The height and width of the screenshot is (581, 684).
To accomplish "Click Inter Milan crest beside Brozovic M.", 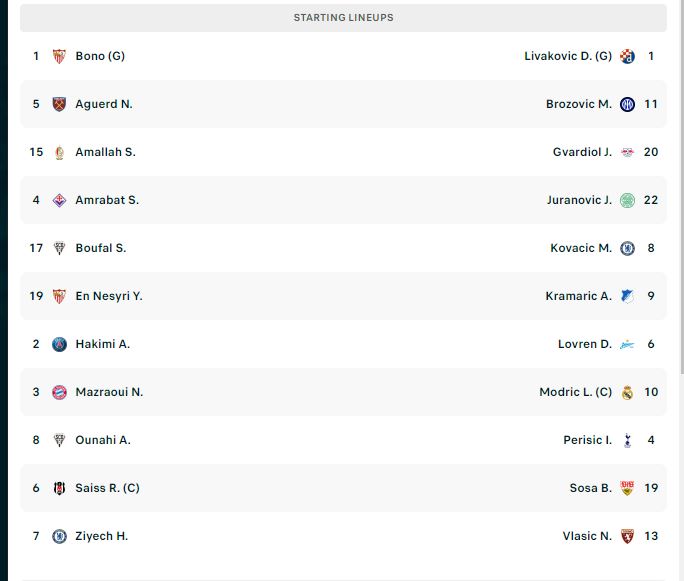I will [x=627, y=104].
